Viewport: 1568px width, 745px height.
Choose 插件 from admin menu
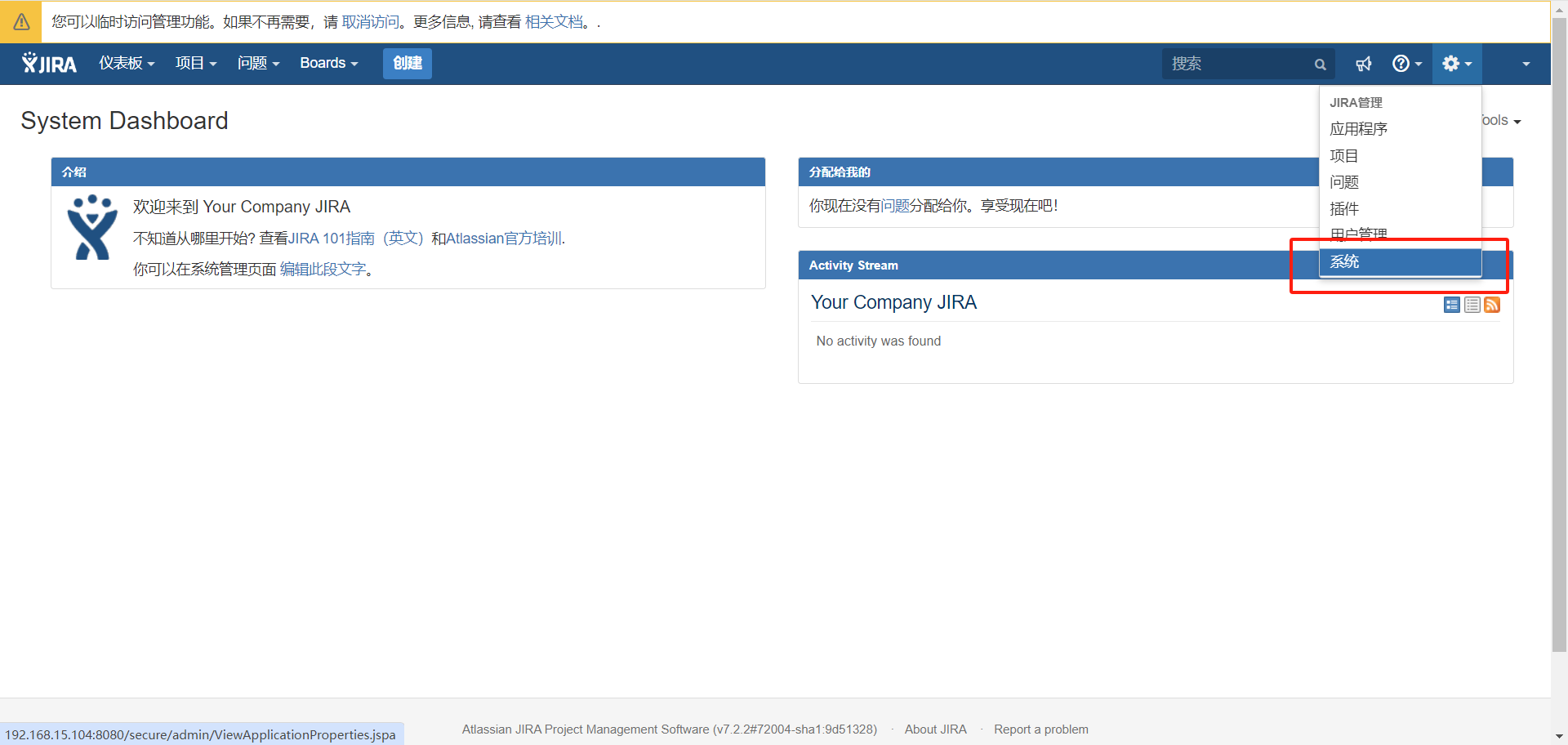(1400, 209)
